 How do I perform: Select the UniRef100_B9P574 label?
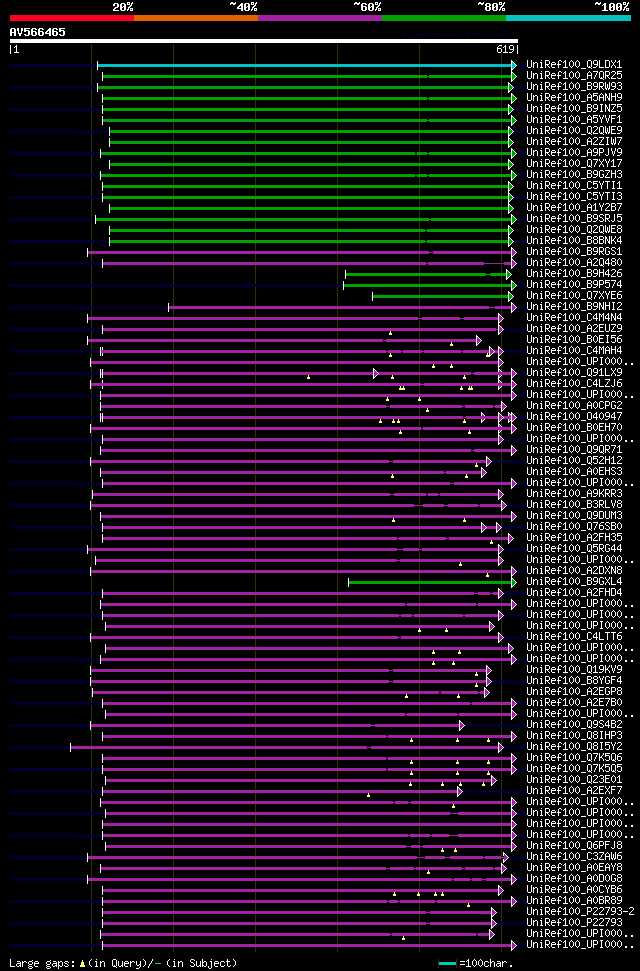pos(574,285)
